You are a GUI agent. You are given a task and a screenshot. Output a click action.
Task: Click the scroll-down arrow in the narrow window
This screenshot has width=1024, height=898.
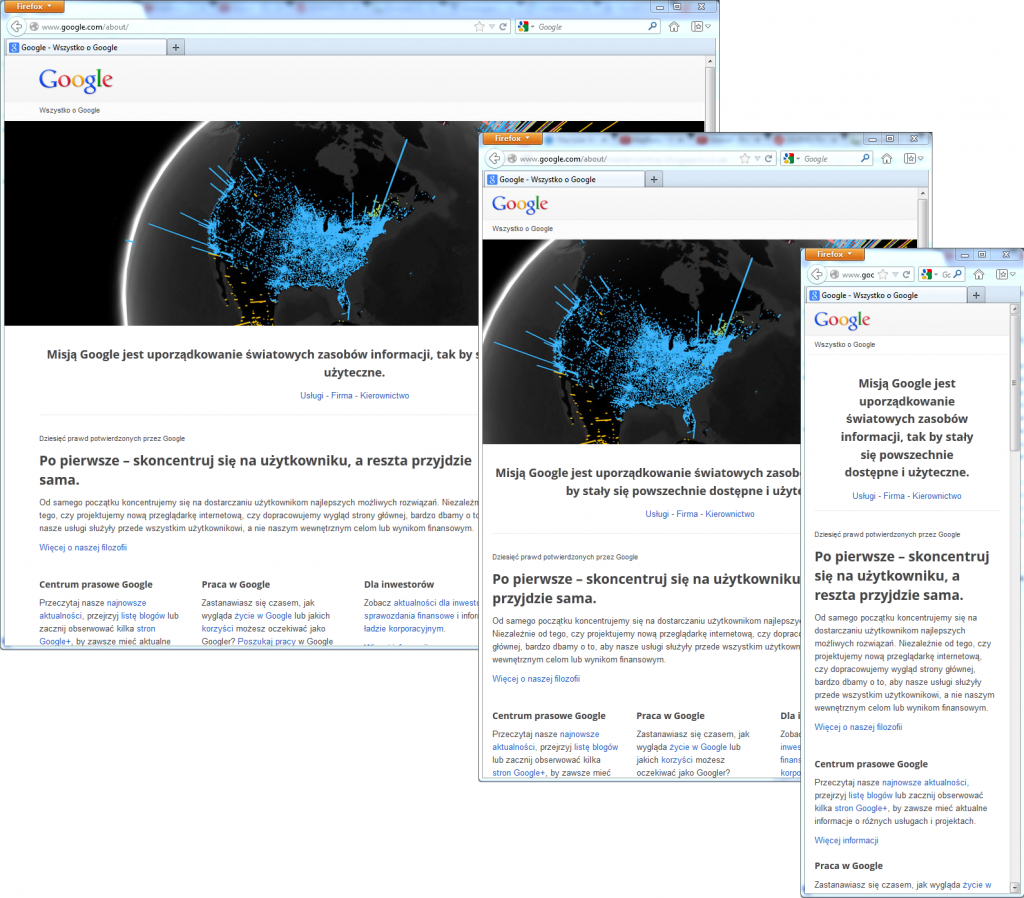tap(1015, 888)
